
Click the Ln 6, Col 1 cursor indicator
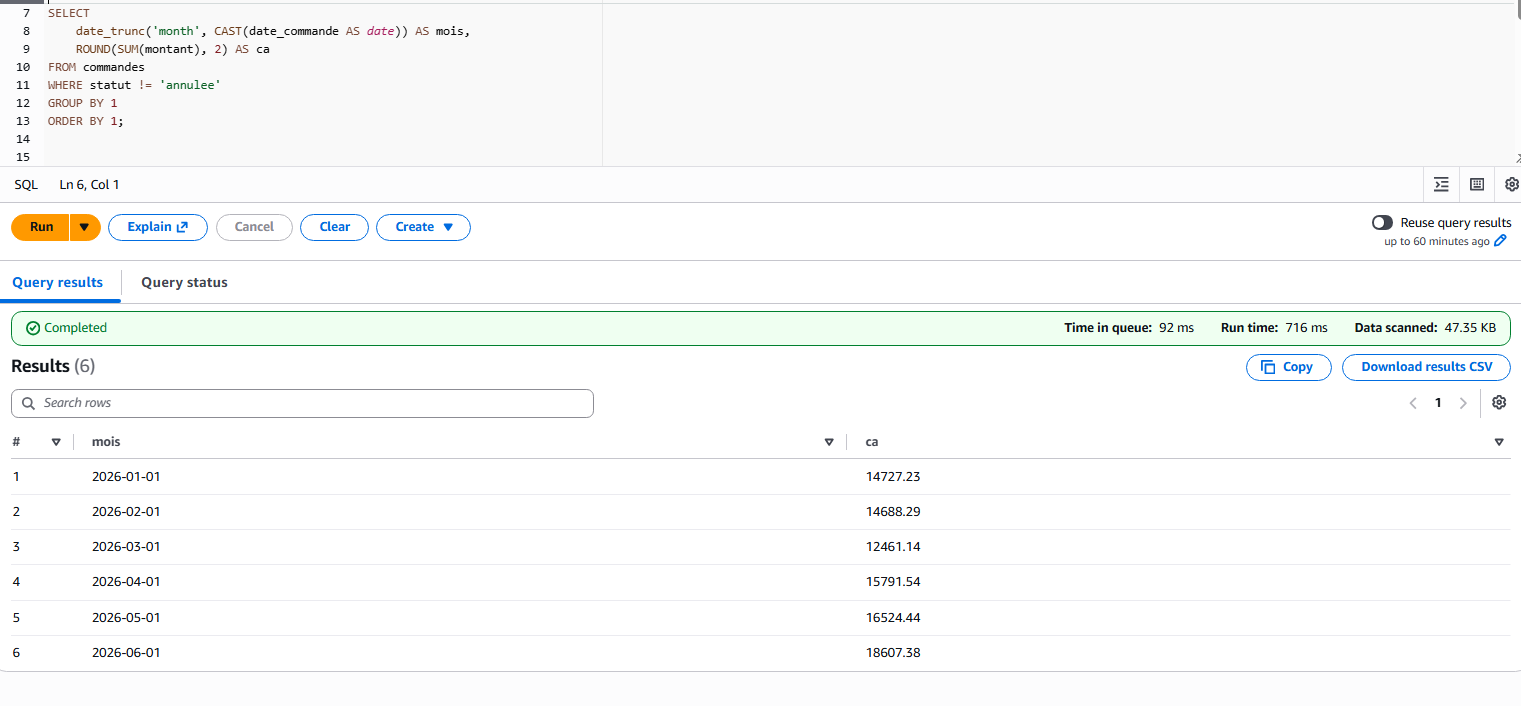click(89, 185)
